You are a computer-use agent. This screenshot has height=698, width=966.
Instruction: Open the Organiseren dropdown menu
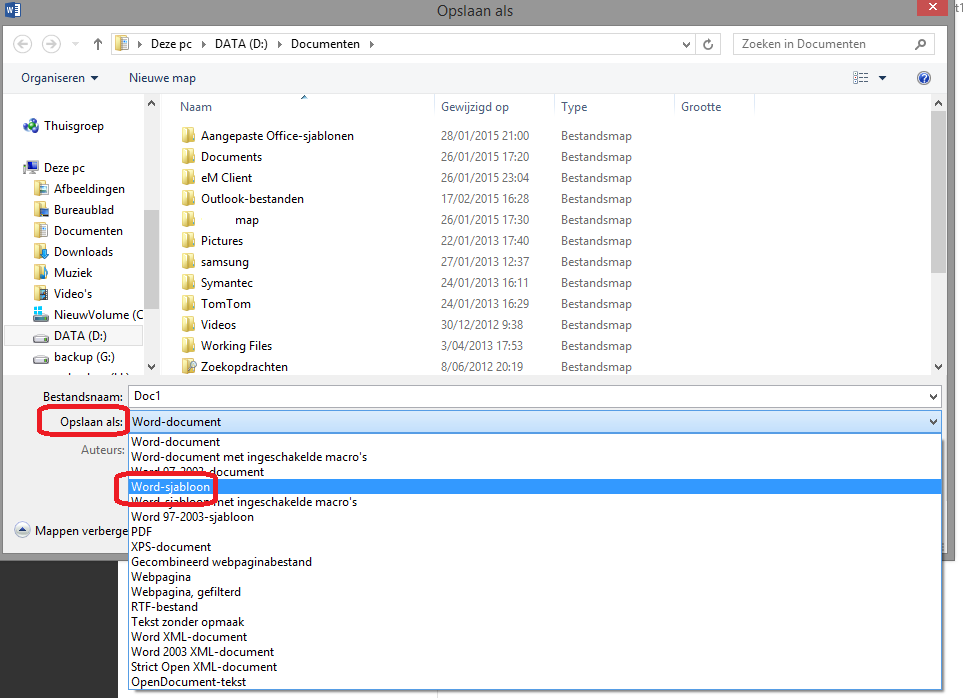tap(59, 78)
